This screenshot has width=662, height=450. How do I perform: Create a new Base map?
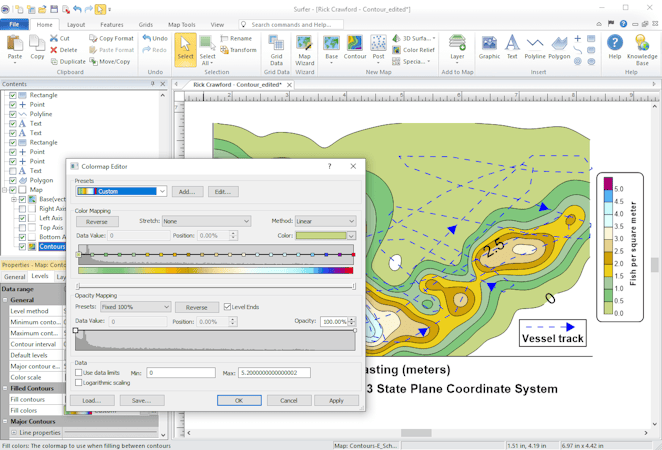(331, 49)
